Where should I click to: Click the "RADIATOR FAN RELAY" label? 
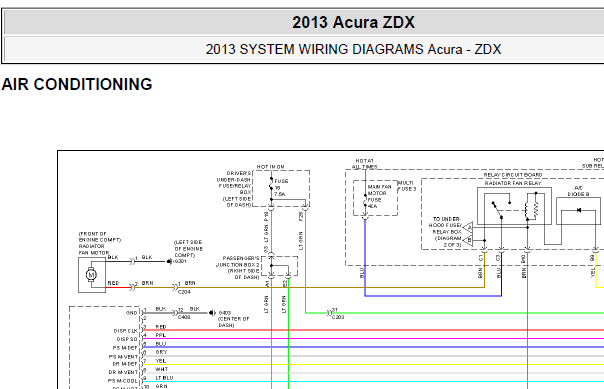pyautogui.click(x=513, y=183)
